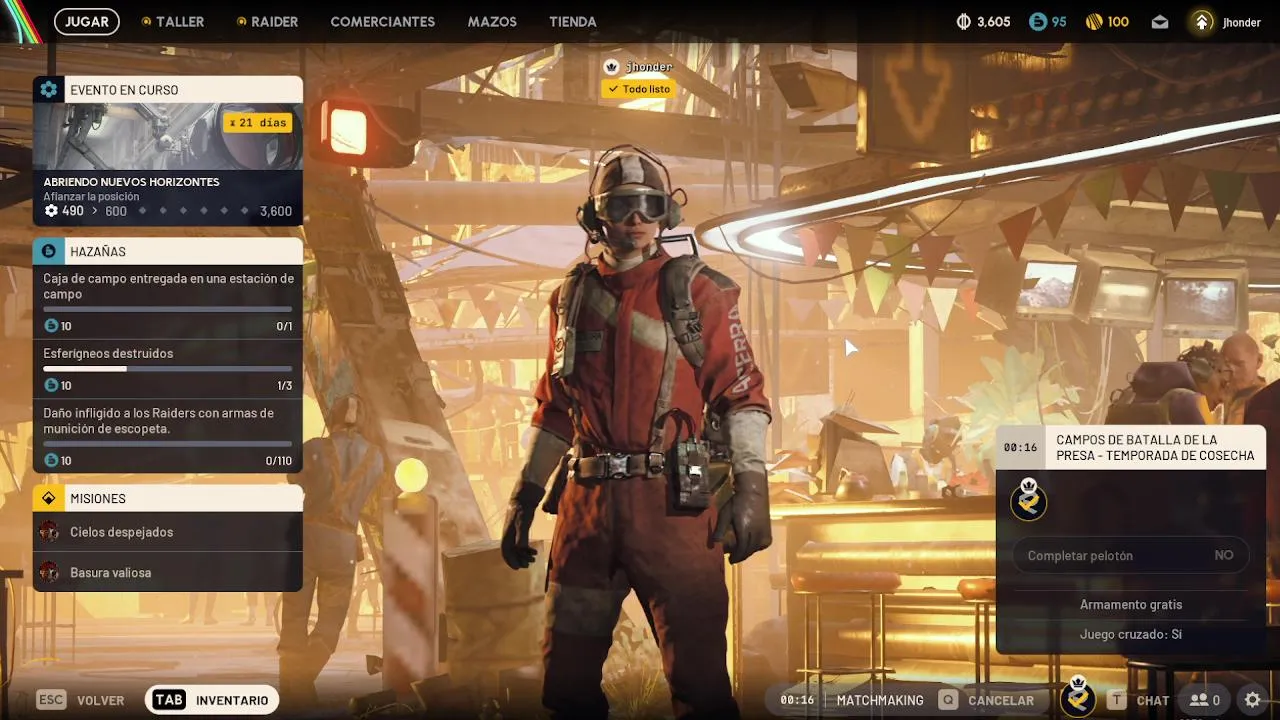Click the shotgun damage feat 10 credit reward icon

click(51, 460)
